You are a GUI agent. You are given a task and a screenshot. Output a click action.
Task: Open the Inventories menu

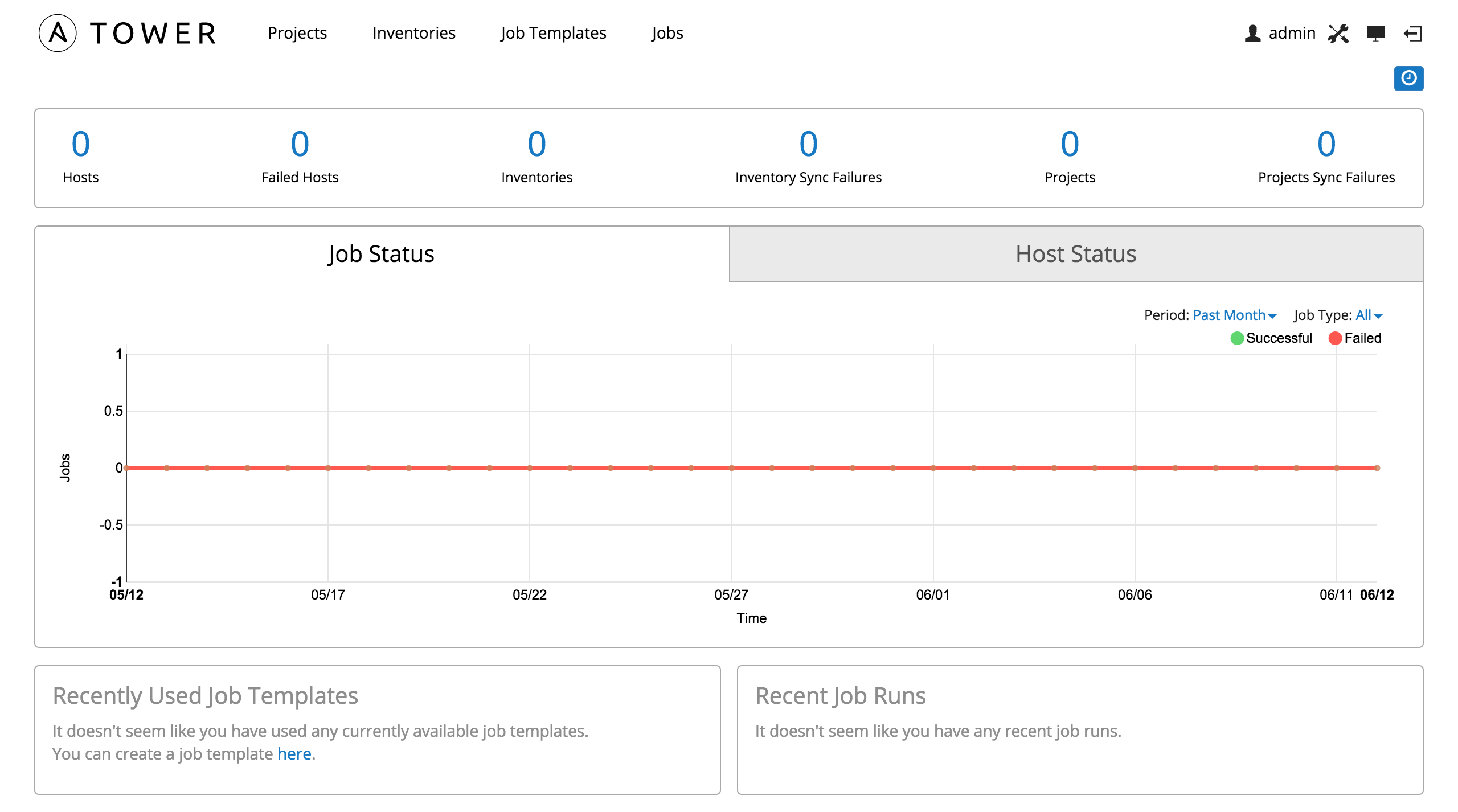click(414, 33)
